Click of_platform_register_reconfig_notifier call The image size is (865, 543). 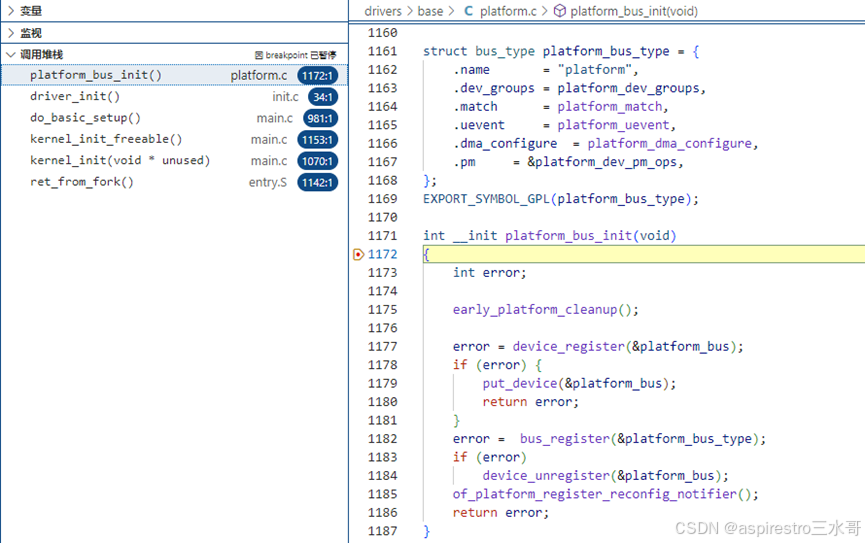coord(595,494)
